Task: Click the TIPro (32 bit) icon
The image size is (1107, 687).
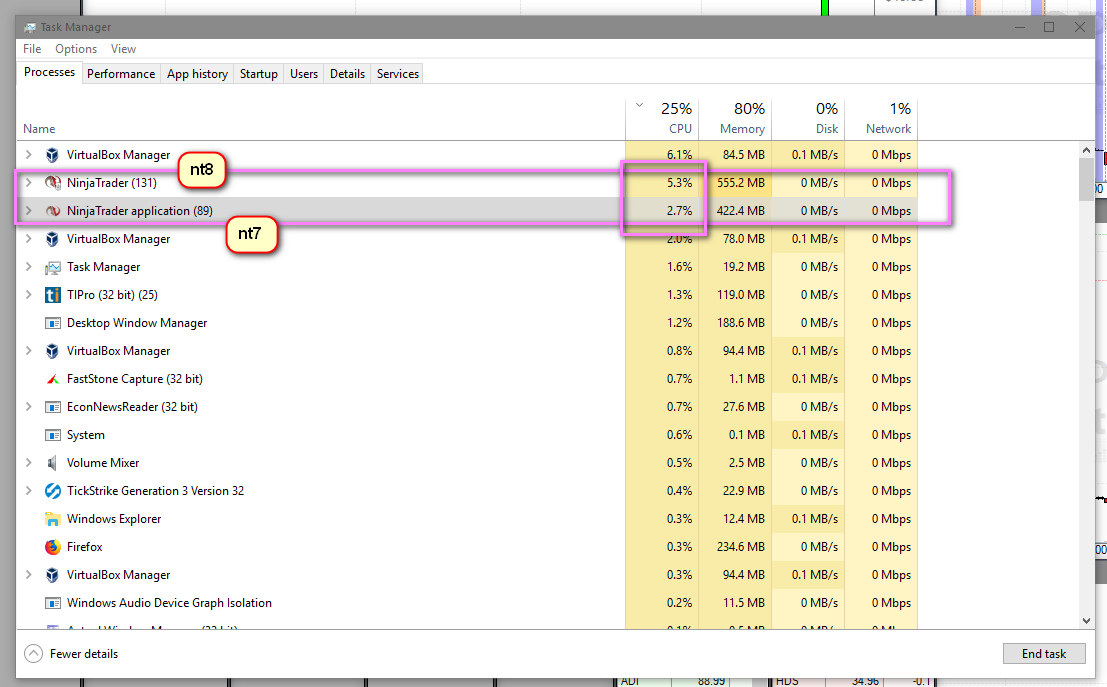Action: coord(52,295)
